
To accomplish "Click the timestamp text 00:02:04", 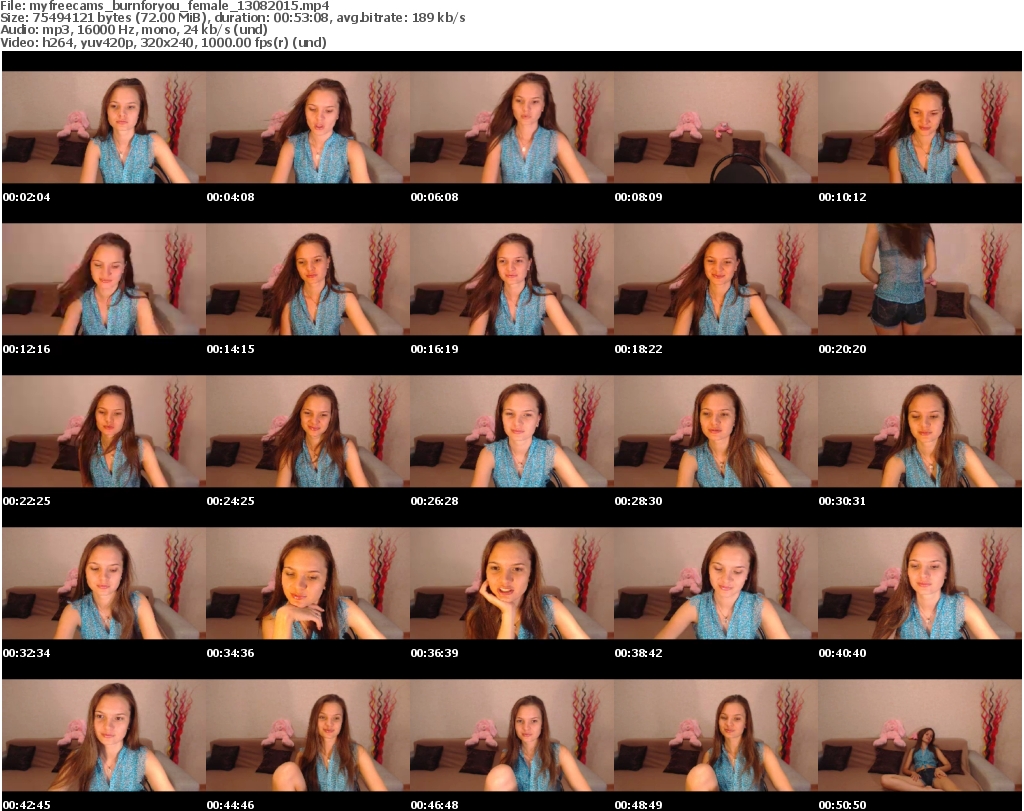I will [x=26, y=197].
